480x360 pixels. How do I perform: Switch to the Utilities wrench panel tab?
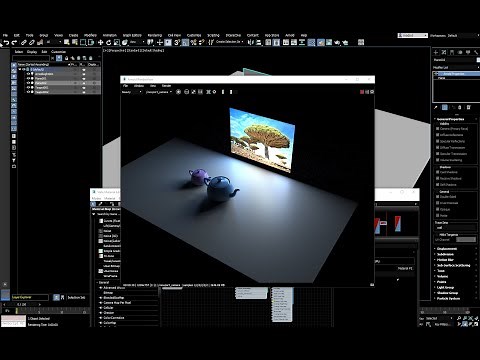click(x=476, y=52)
